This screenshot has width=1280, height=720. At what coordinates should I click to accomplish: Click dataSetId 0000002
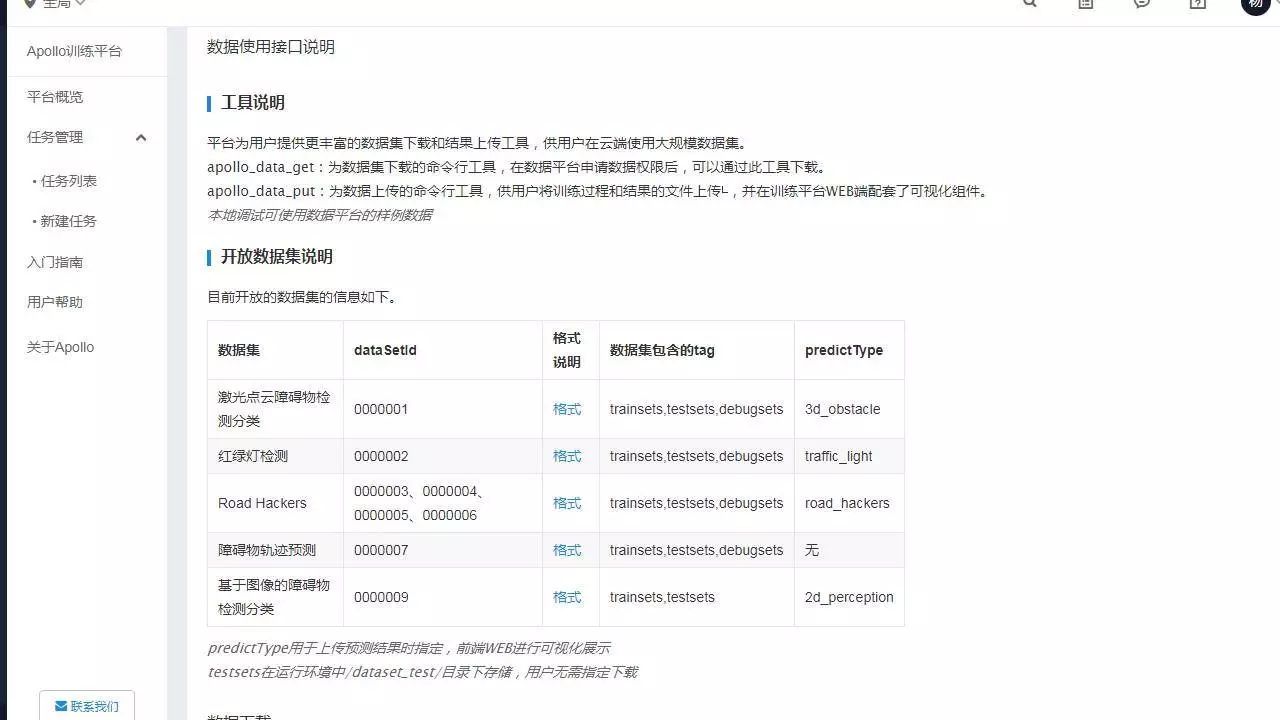[381, 456]
